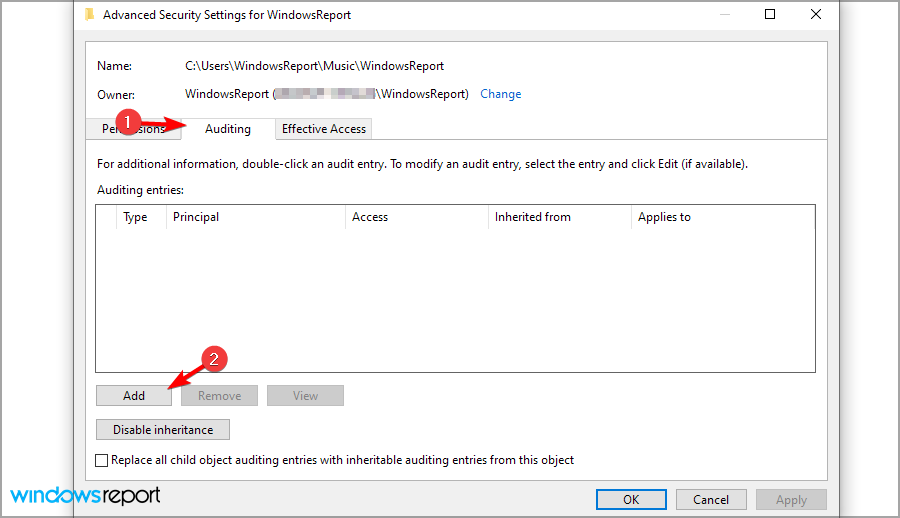900x518 pixels.
Task: Maximize the Advanced Security Settings window
Action: [770, 15]
